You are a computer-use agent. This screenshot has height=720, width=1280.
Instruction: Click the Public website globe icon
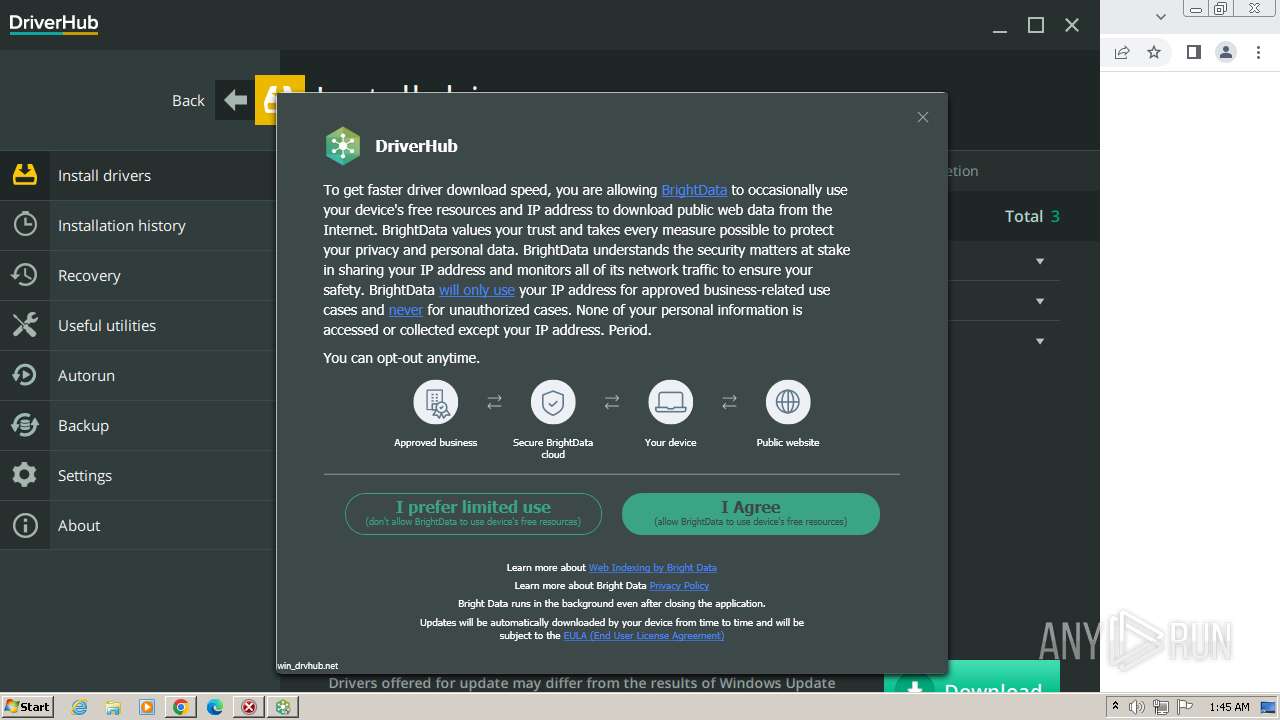788,402
